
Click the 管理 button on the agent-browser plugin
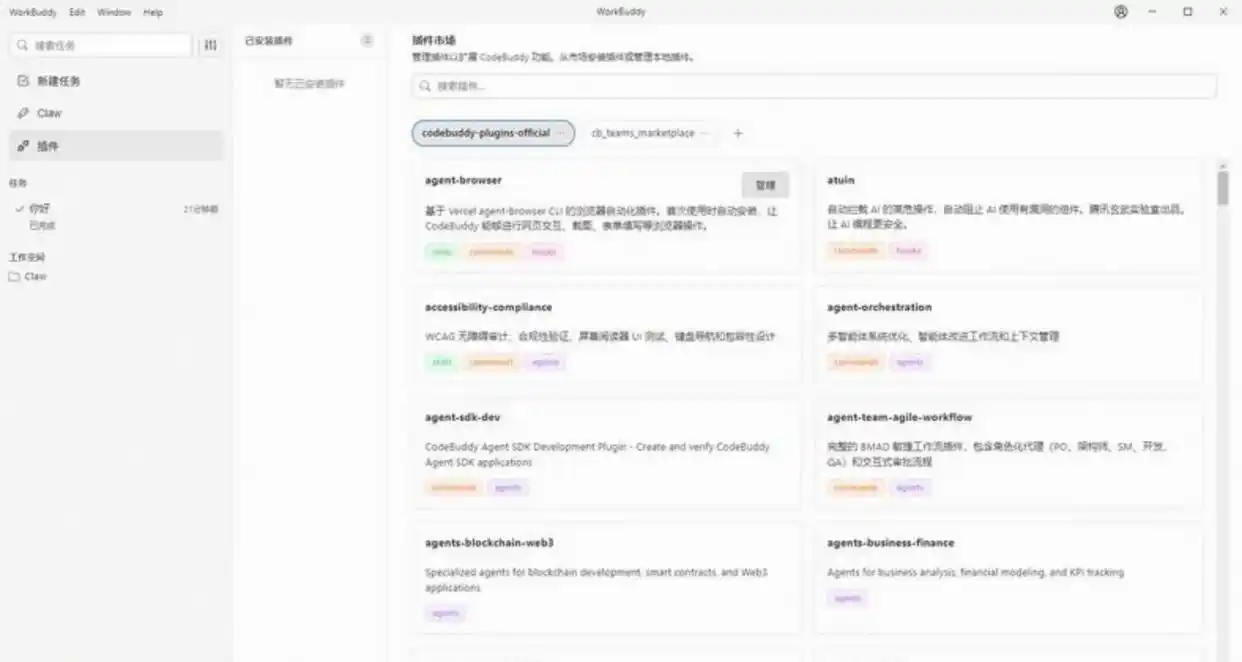pos(765,185)
